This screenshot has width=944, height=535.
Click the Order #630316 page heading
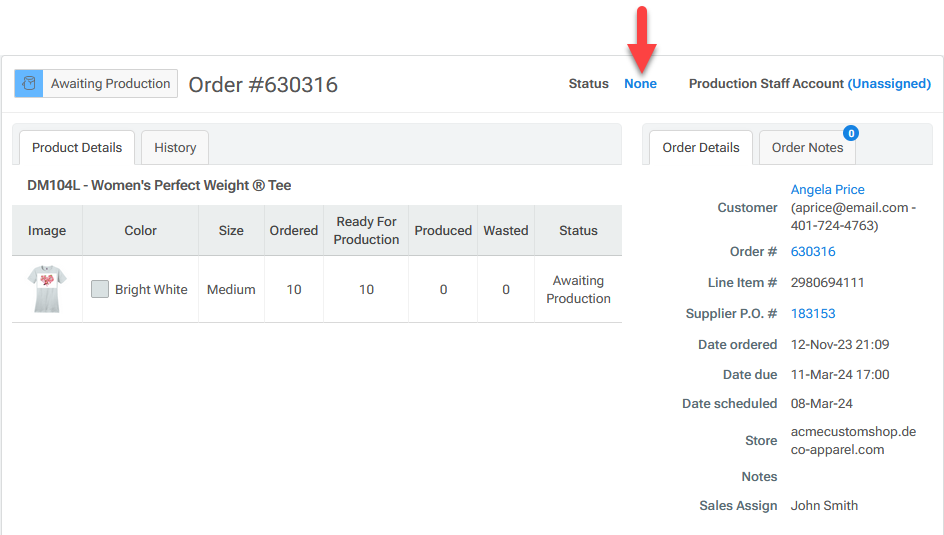click(x=263, y=85)
